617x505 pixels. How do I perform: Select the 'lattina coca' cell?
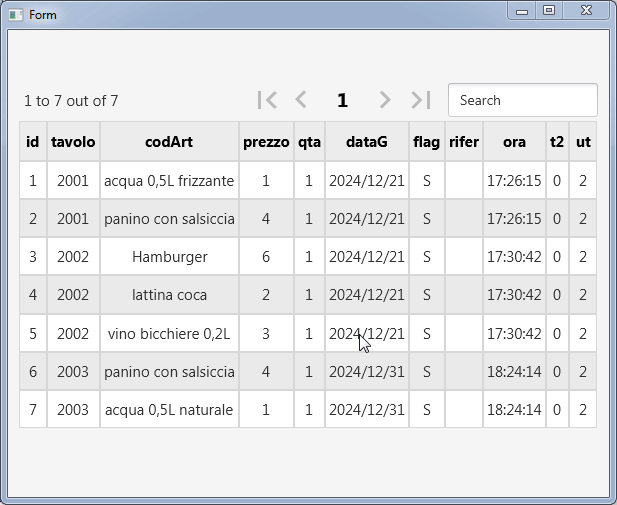pyautogui.click(x=169, y=295)
